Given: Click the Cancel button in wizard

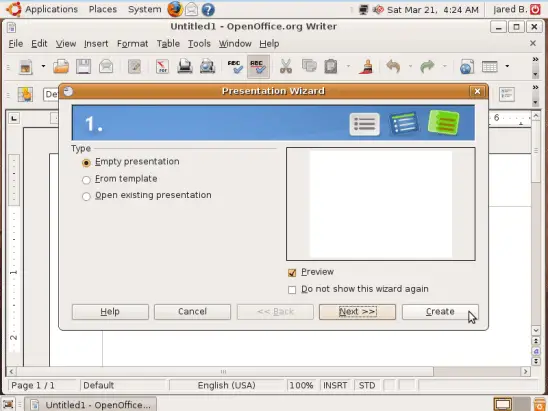Looking at the screenshot, I should 192,312.
